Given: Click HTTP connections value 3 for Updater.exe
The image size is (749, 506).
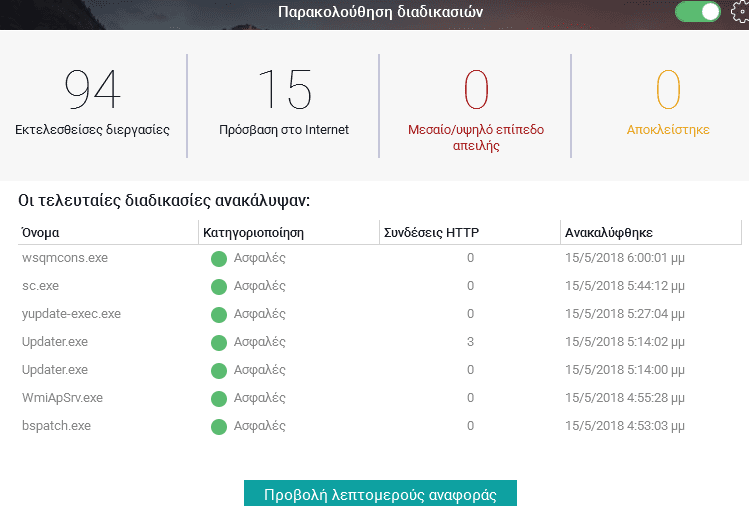Looking at the screenshot, I should (x=471, y=342).
